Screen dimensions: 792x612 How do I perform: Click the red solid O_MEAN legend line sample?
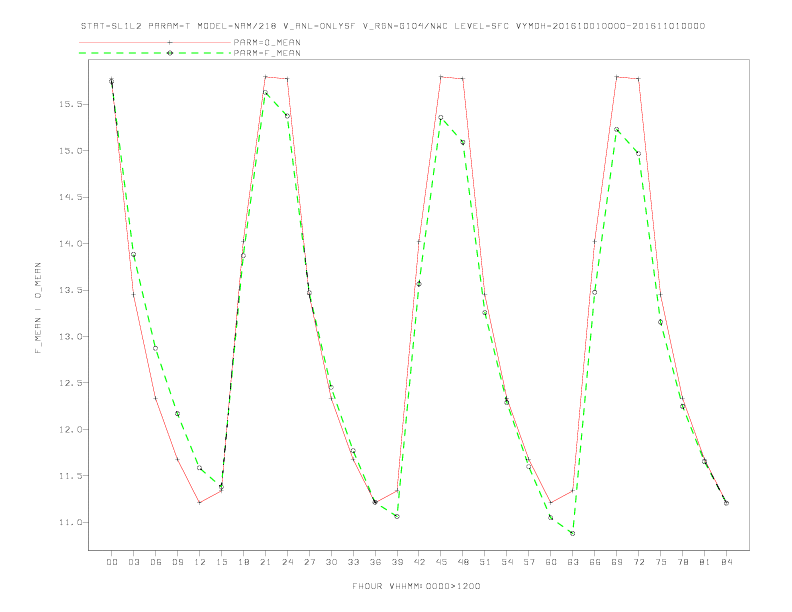155,42
